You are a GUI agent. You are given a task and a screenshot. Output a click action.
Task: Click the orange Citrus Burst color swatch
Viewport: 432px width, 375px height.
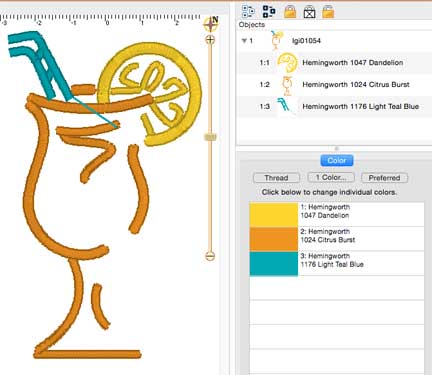click(x=274, y=239)
